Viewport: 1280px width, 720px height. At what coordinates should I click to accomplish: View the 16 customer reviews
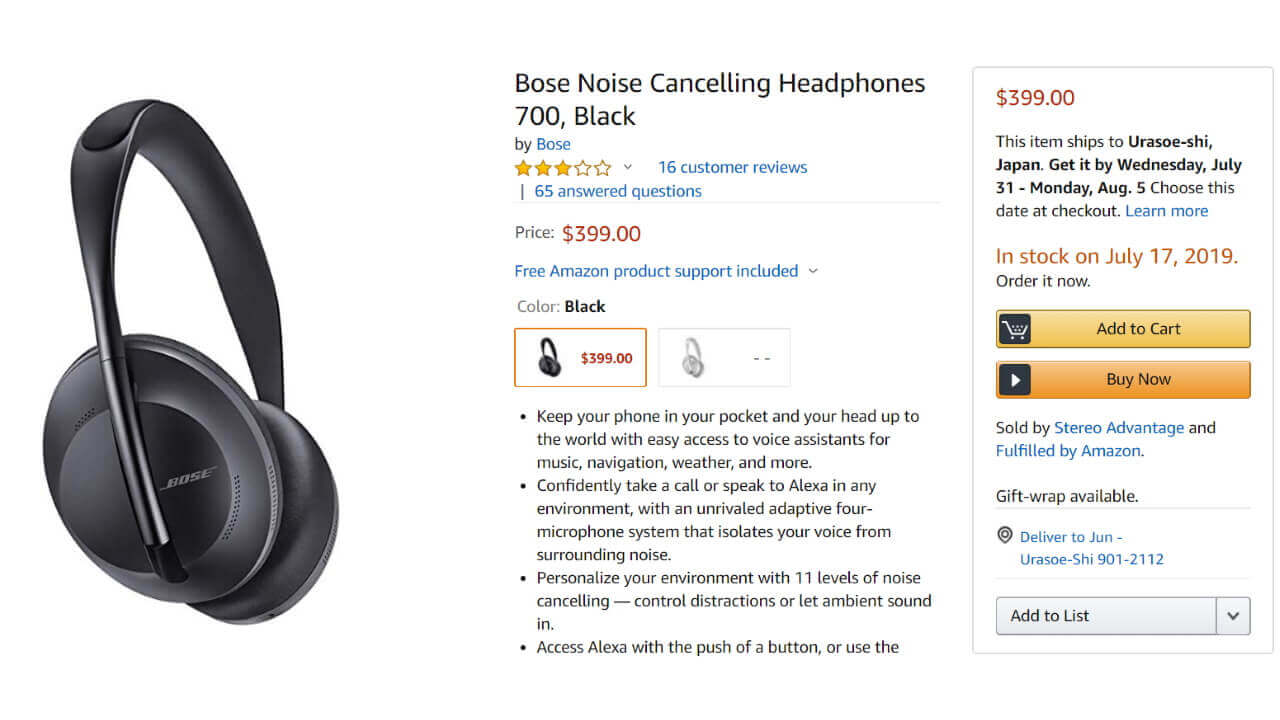732,167
